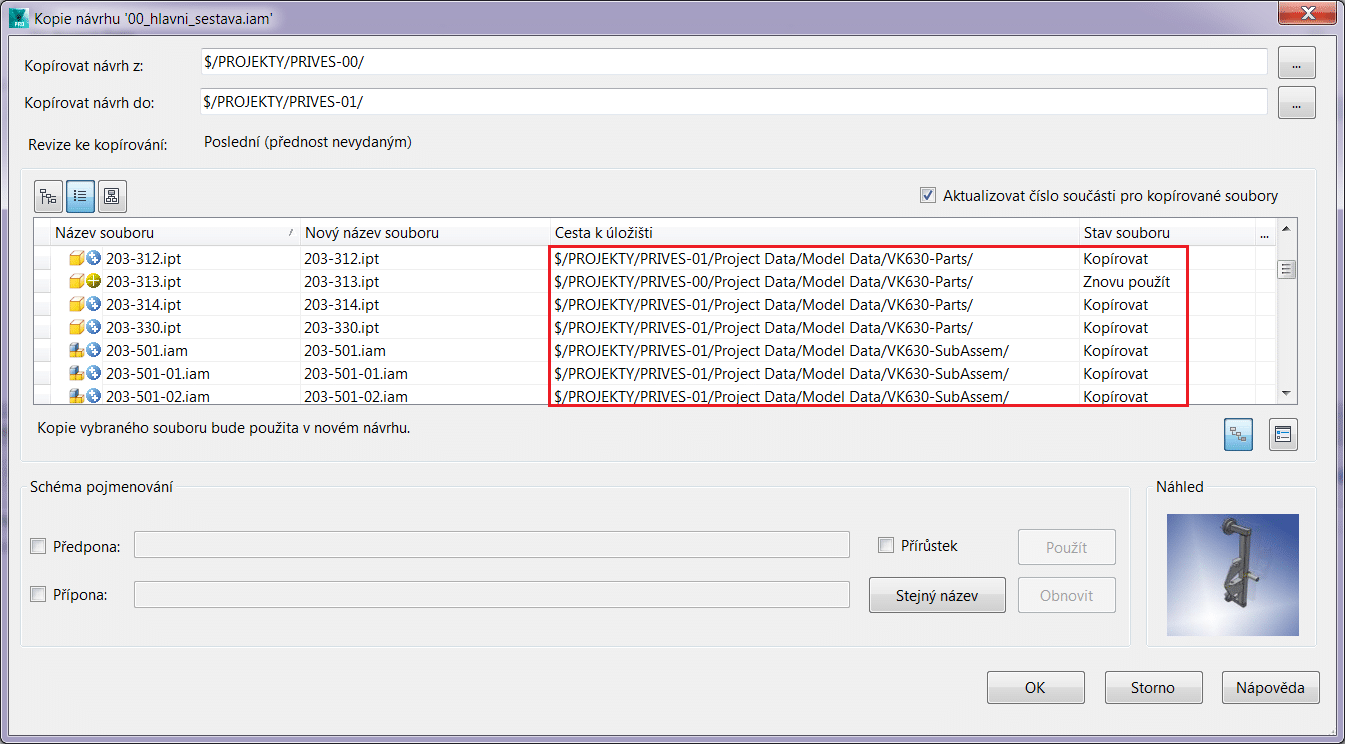Click the Kopírovat návrh z path field

[x=734, y=62]
